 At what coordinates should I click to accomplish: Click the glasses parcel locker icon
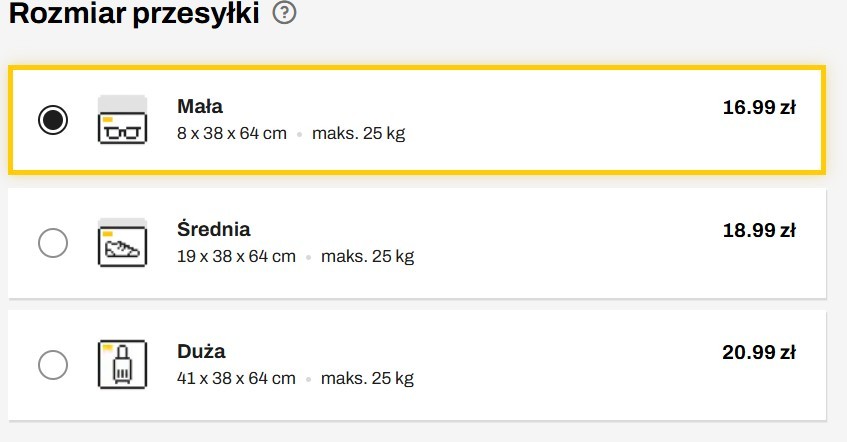point(122,120)
